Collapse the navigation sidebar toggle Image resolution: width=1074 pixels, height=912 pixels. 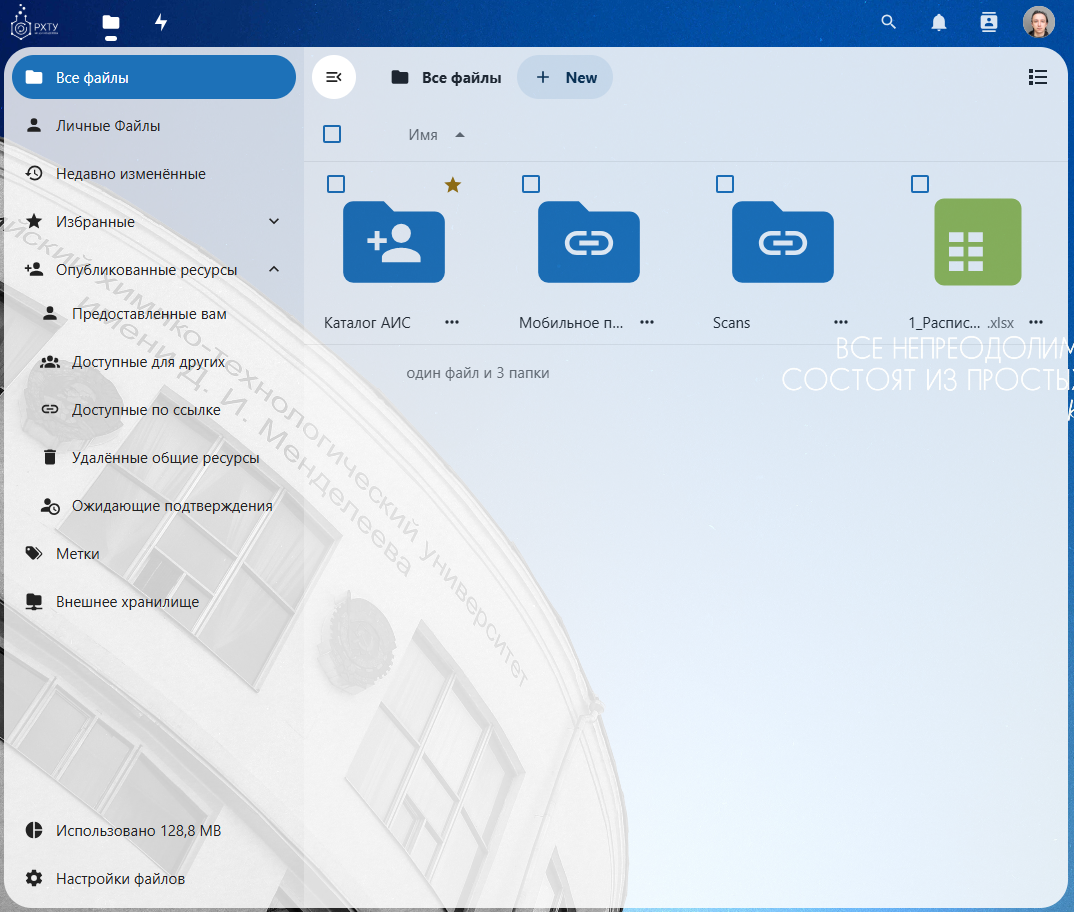pos(334,77)
